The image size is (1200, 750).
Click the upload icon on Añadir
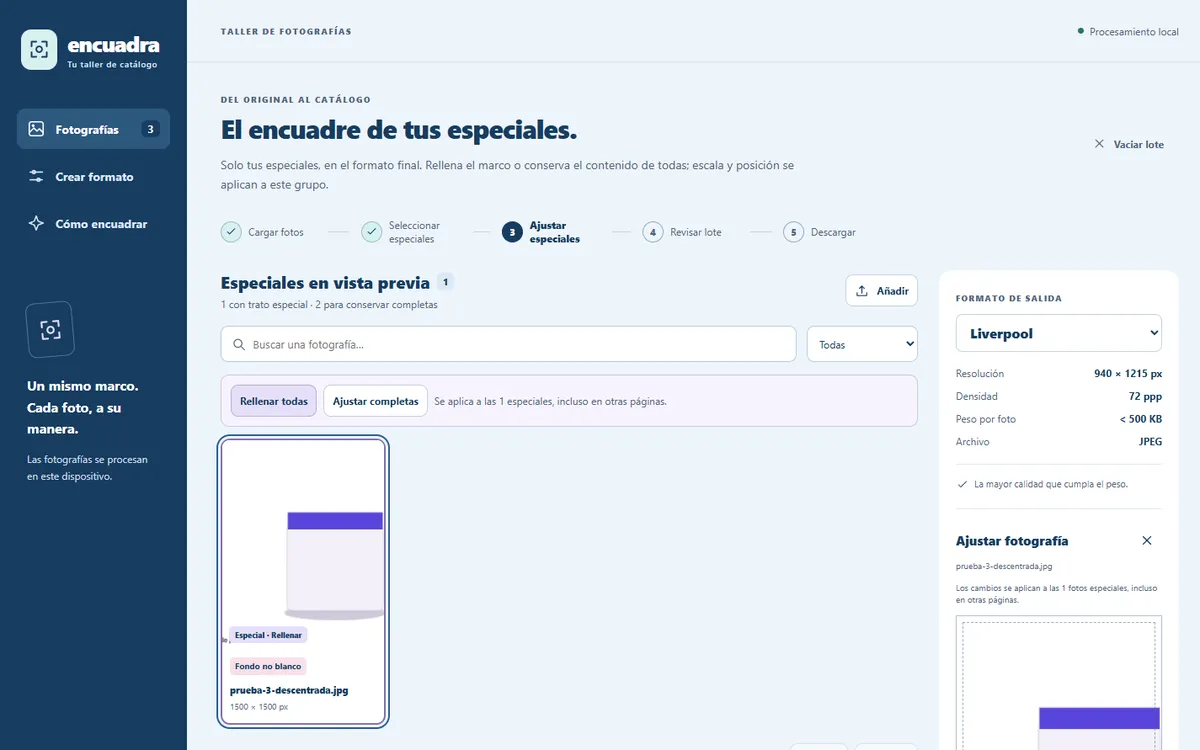click(862, 291)
